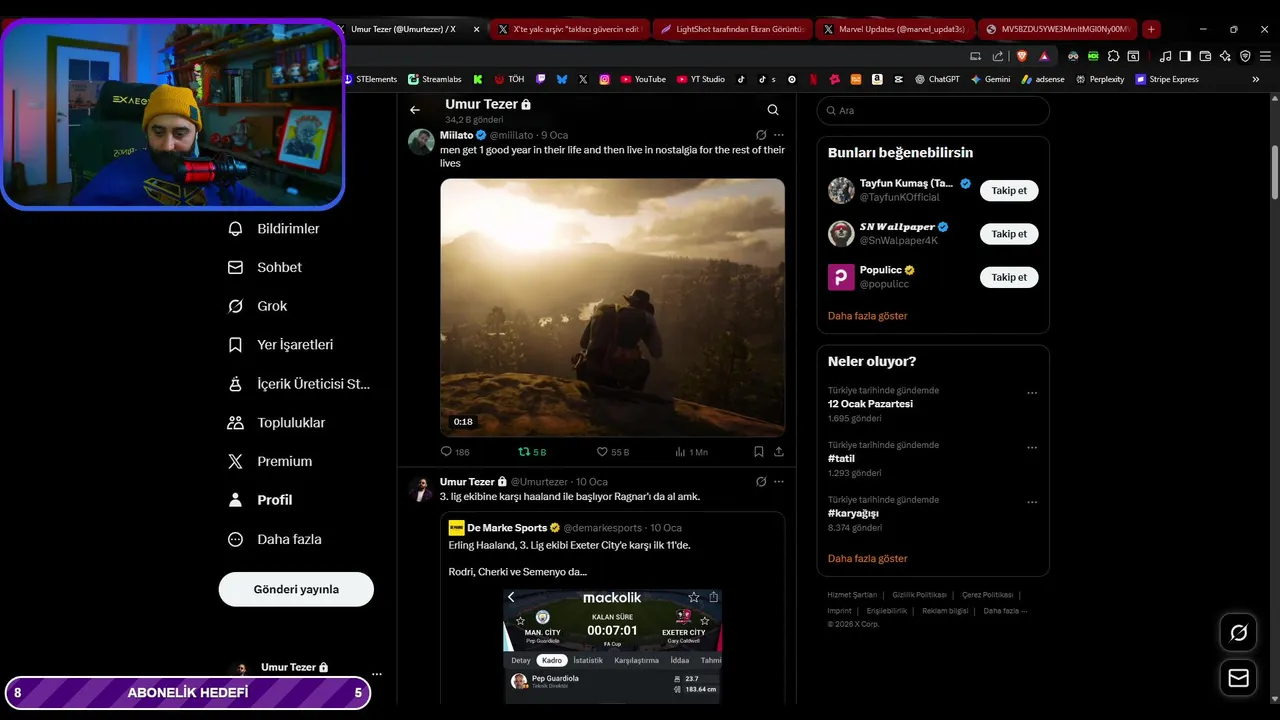Follow Populicc with Takip et
1280x720 pixels.
(x=1009, y=277)
